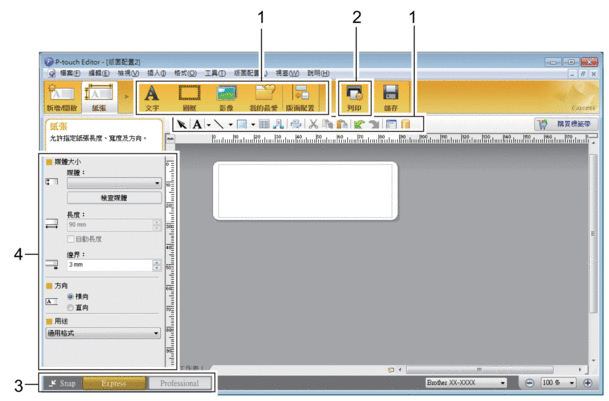Image resolution: width=609 pixels, height=401 pixels.
Task: Click the 列印 (Print) icon
Action: (354, 97)
